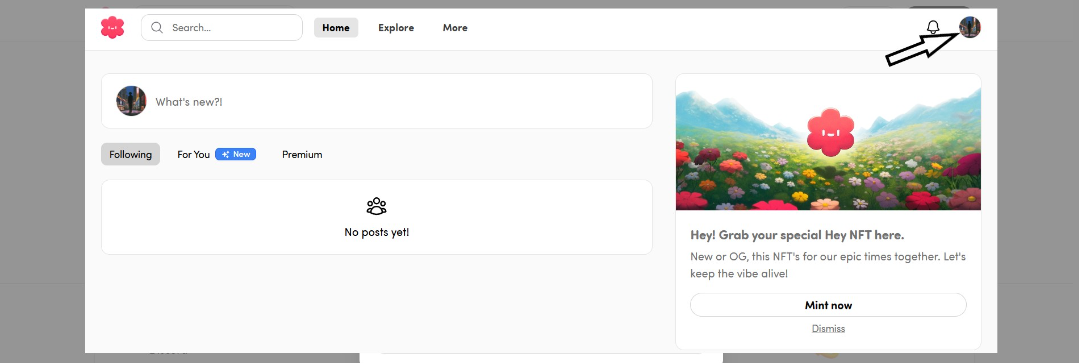This screenshot has width=1079, height=363.
Task: Click the magnifier icon in search box
Action: pyautogui.click(x=157, y=28)
